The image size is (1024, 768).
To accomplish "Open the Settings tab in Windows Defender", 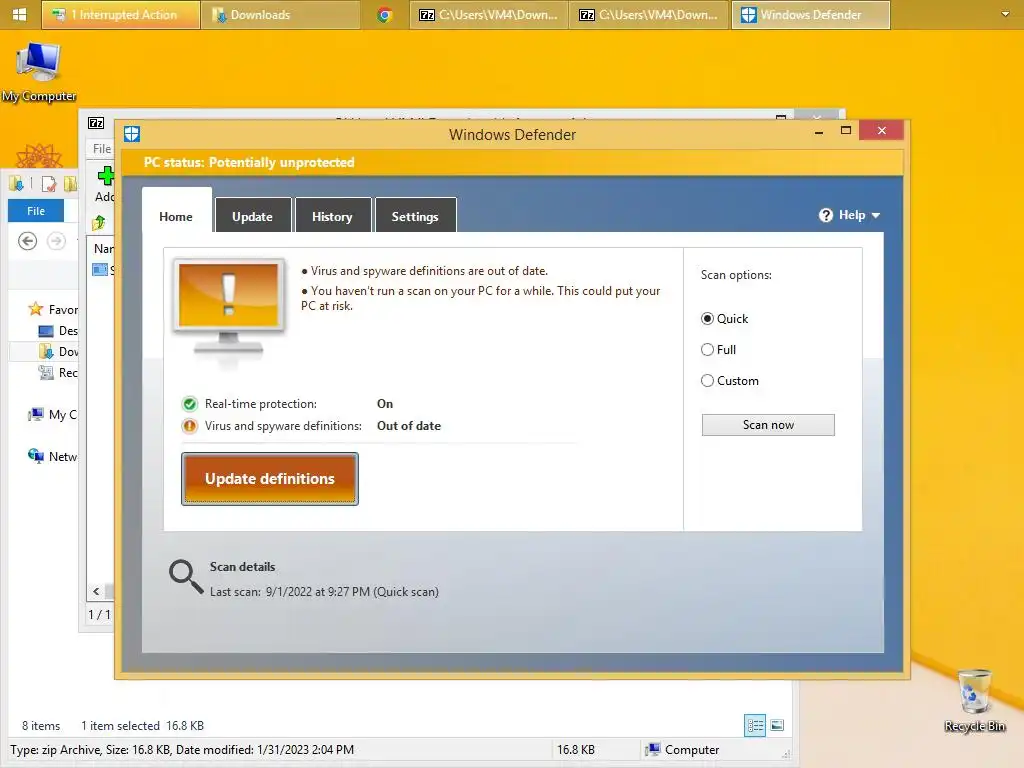I will [415, 216].
